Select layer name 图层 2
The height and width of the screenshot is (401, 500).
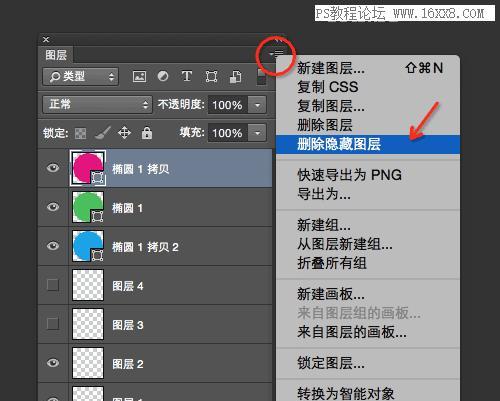click(x=128, y=364)
